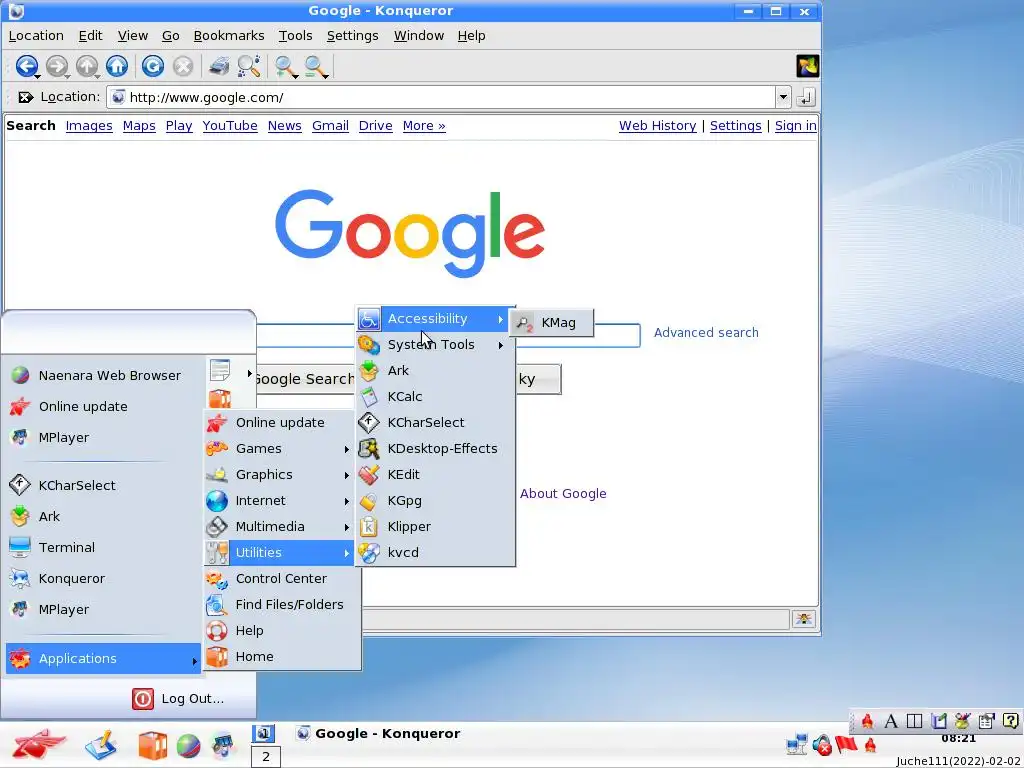Click the Zoom Out magnifier icon

coord(315,66)
